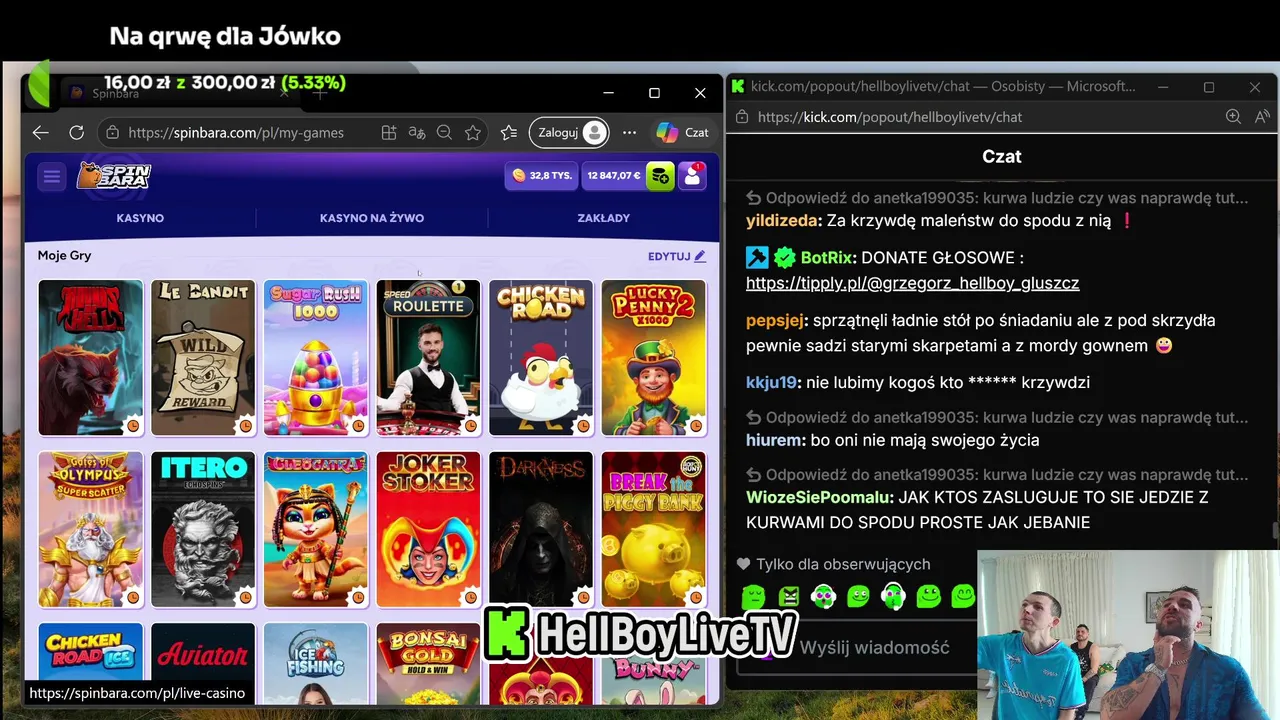Image resolution: width=1280 pixels, height=720 pixels.
Task: Click the clock badge on Cleocatra tile
Action: [358, 598]
